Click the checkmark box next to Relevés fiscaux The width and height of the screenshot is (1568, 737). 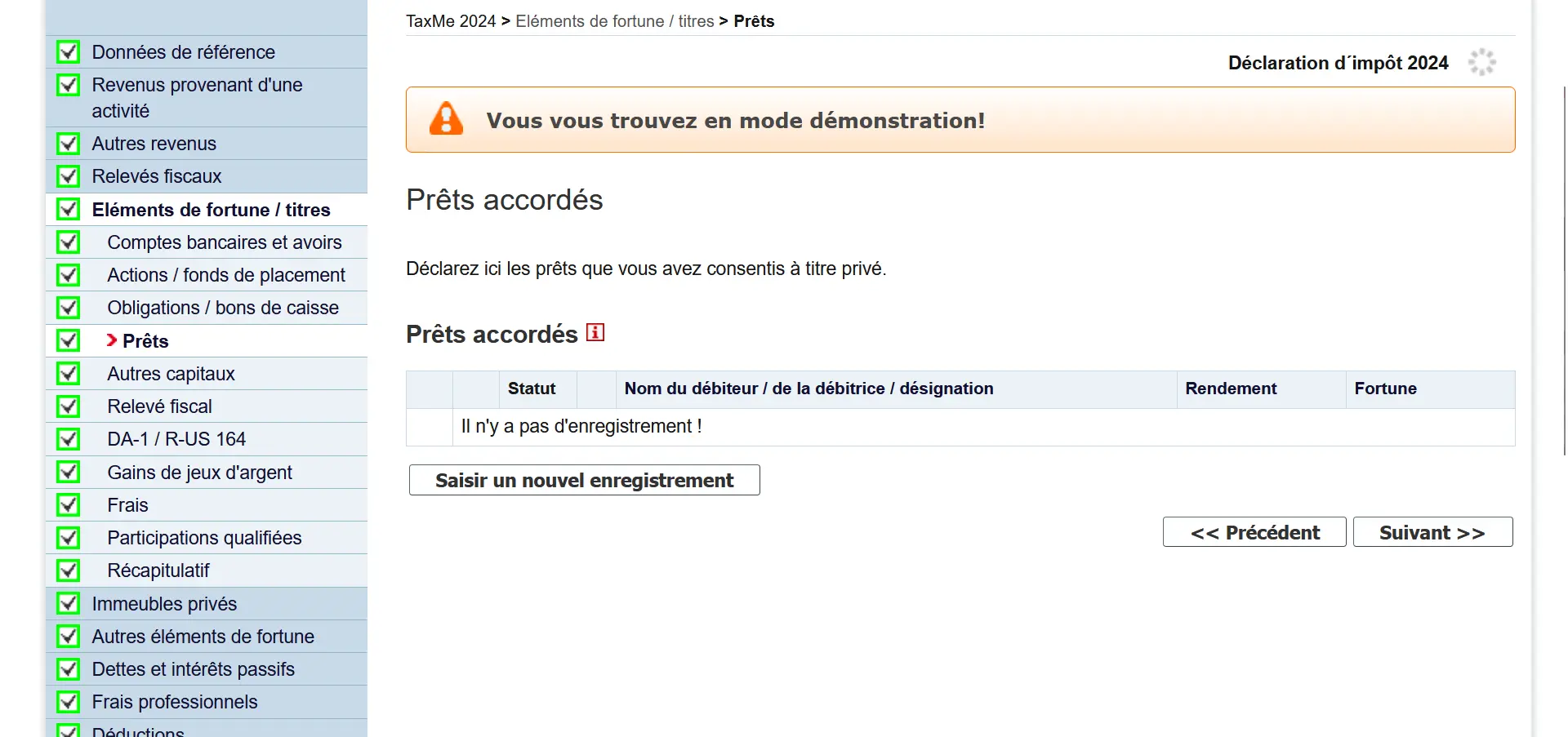69,176
